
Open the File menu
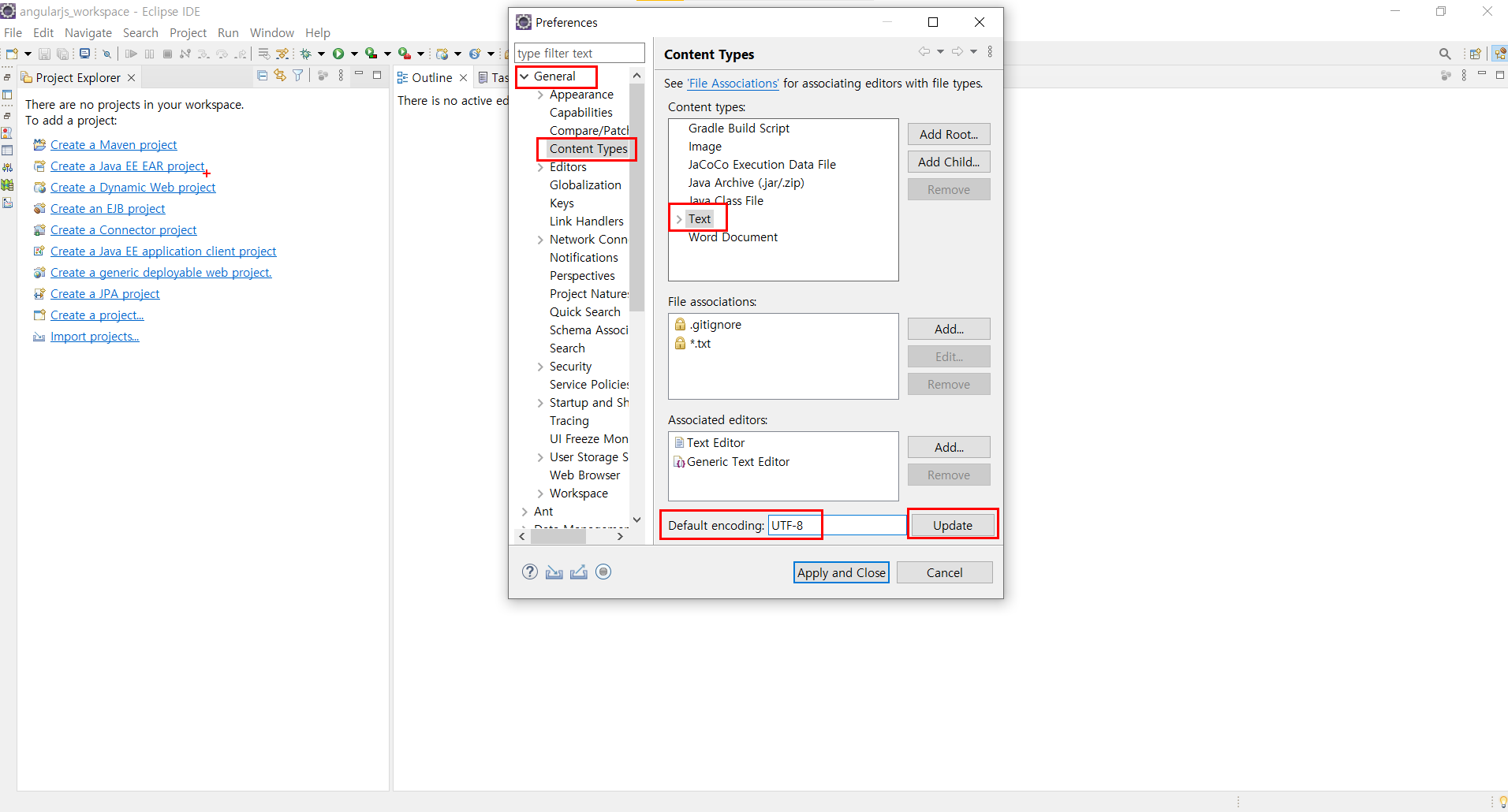point(13,32)
